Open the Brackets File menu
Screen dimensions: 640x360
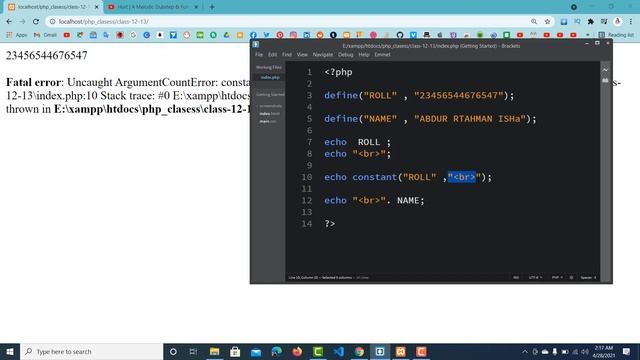259,55
